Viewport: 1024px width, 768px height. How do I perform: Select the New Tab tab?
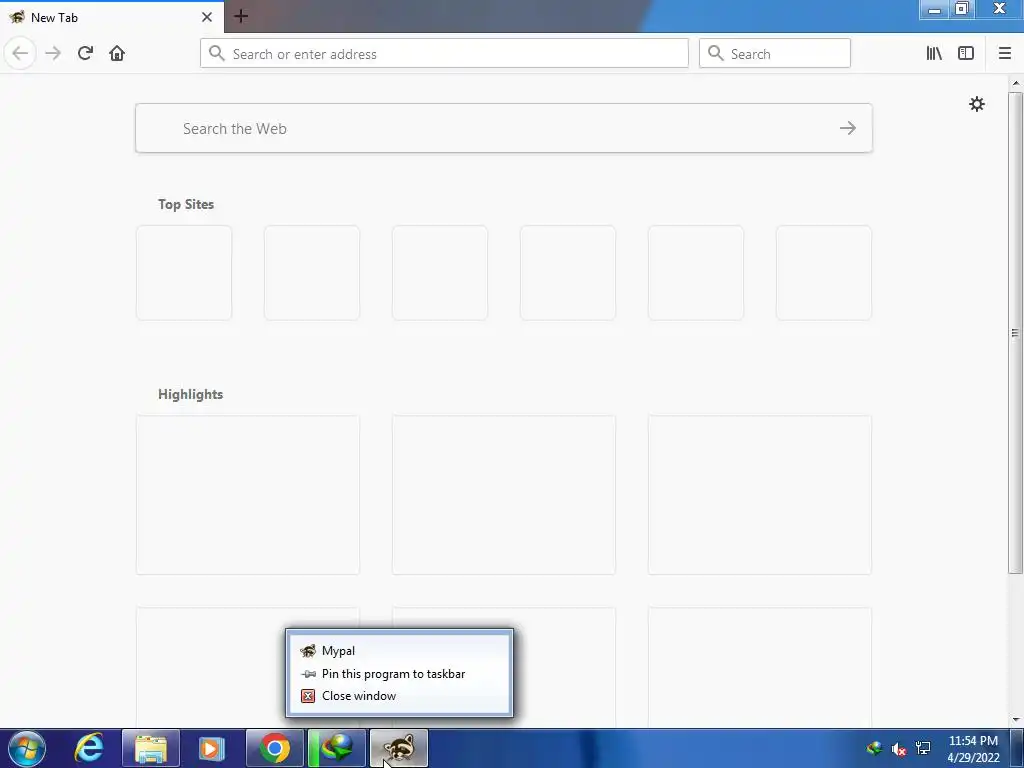click(x=112, y=17)
